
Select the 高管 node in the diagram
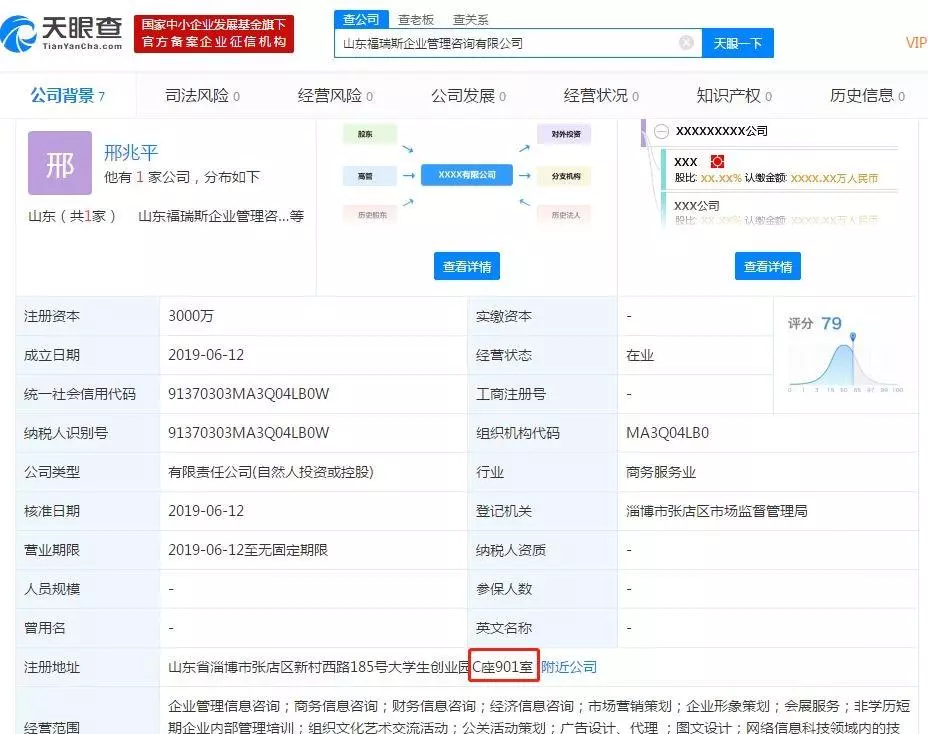(369, 176)
